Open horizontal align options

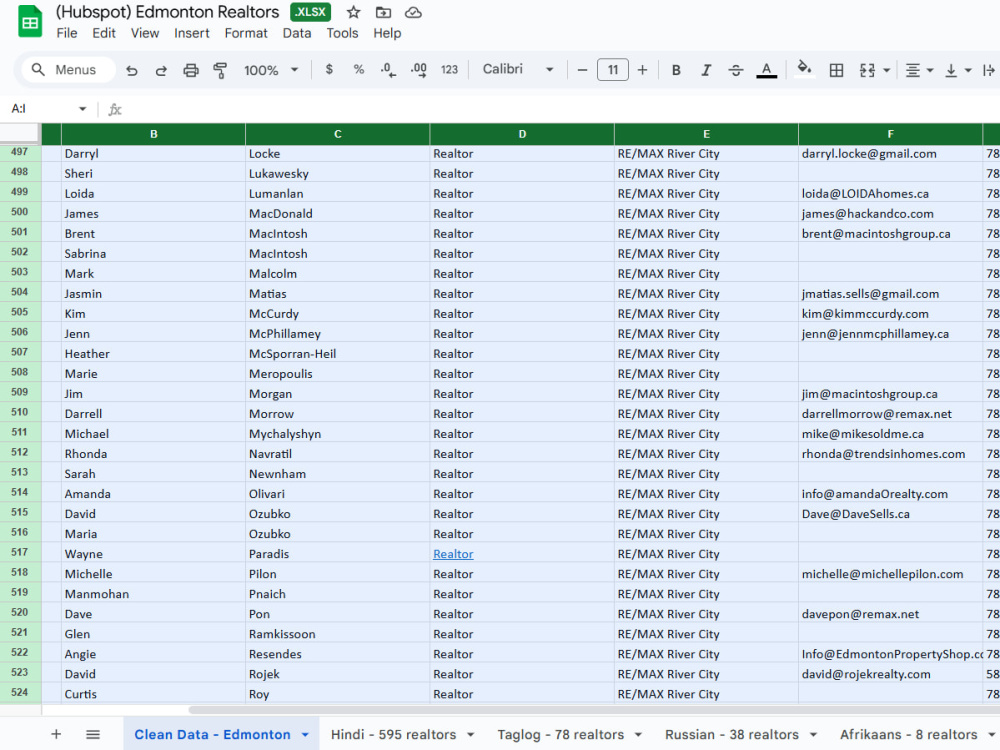coord(919,70)
